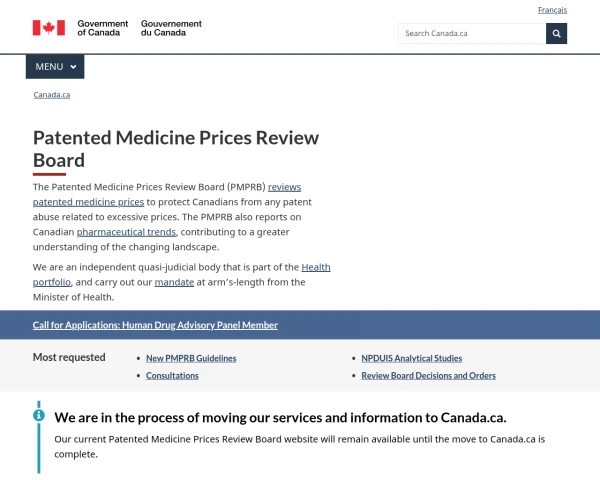Image resolution: width=600 pixels, height=480 pixels.
Task: Open New PMPRB Guidelines link
Action: [191, 358]
